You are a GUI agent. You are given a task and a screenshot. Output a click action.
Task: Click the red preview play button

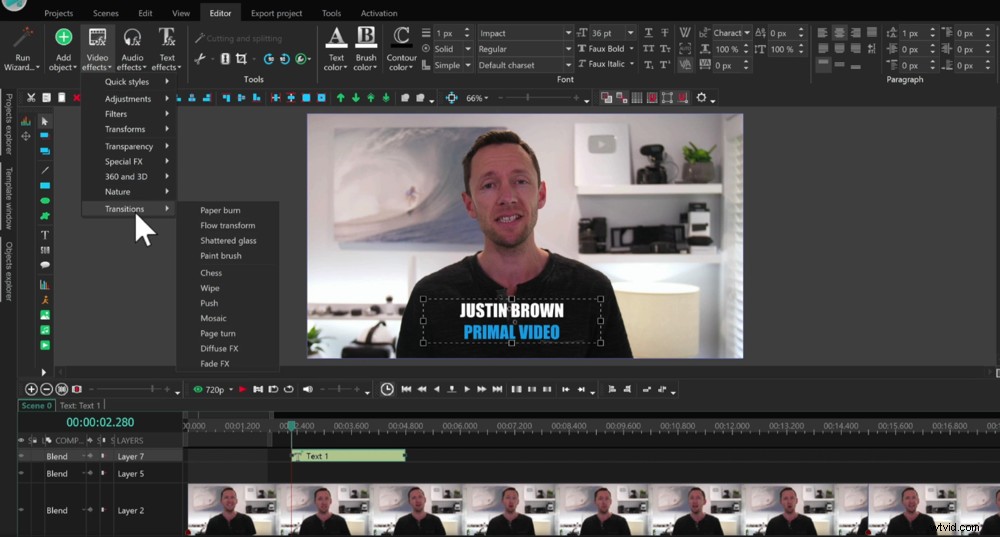[x=242, y=389]
